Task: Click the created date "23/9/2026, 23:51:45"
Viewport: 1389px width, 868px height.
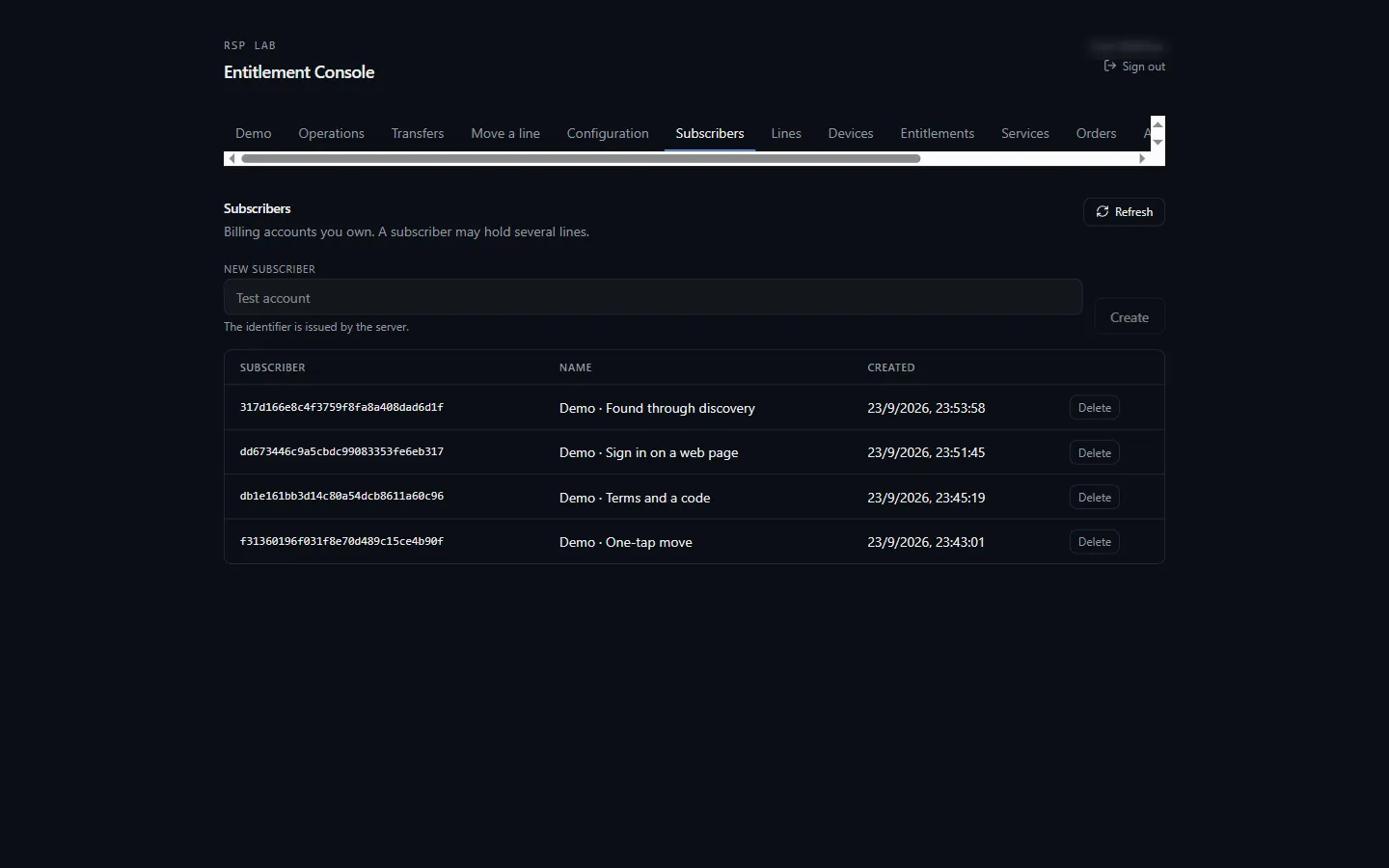Action: pyautogui.click(x=926, y=452)
